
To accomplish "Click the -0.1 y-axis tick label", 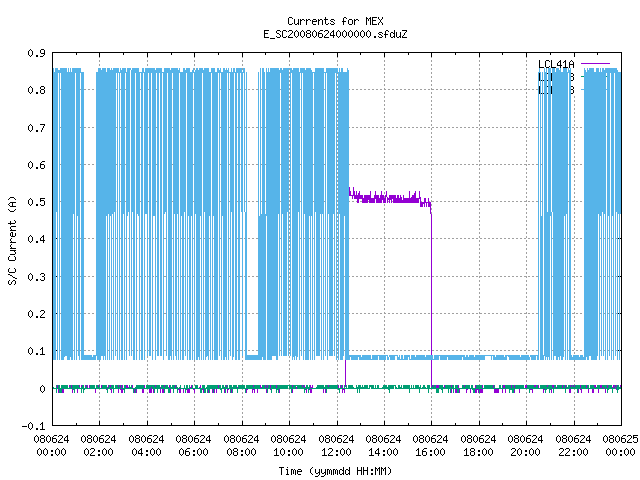I will click(33, 426).
